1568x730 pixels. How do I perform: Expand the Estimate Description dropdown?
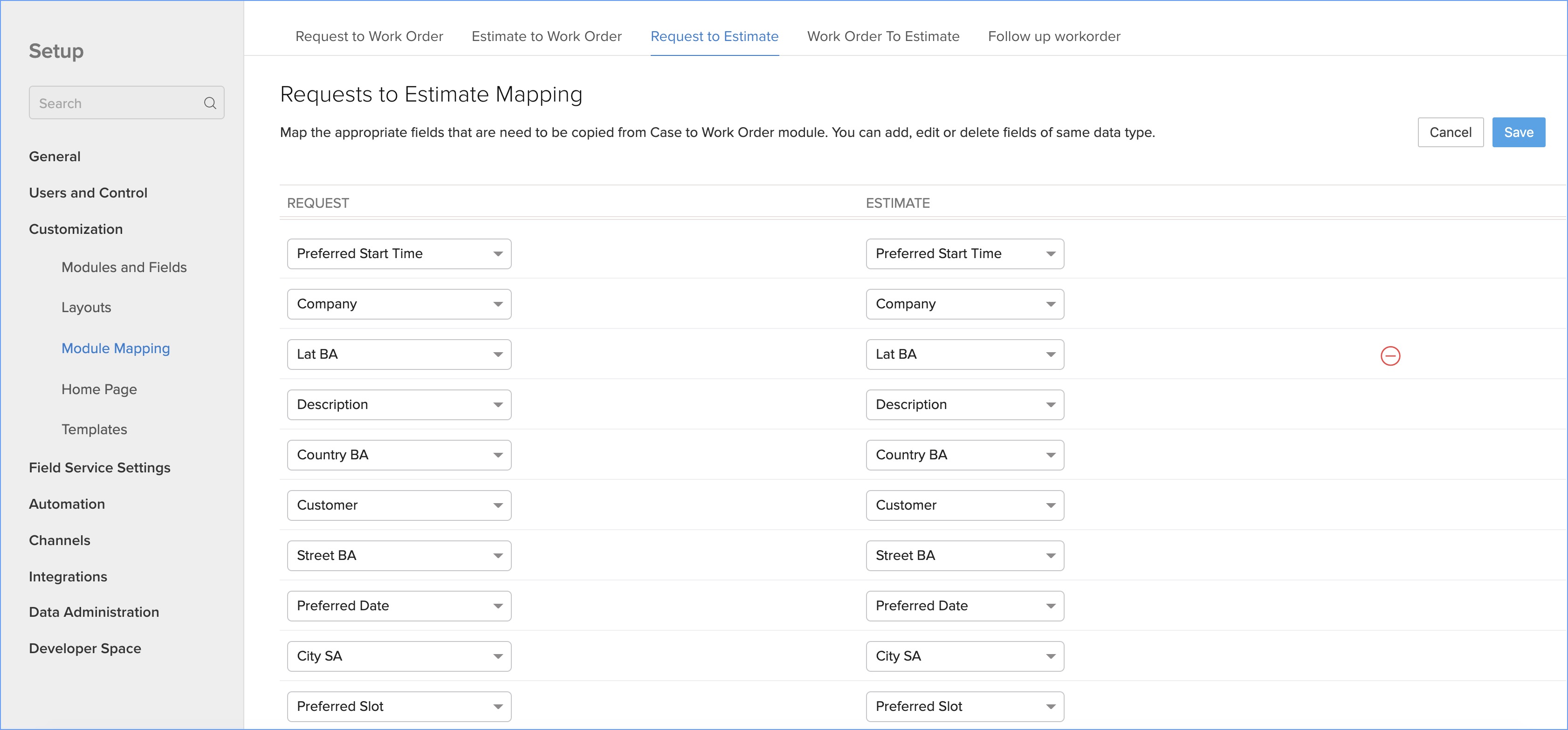tap(964, 404)
